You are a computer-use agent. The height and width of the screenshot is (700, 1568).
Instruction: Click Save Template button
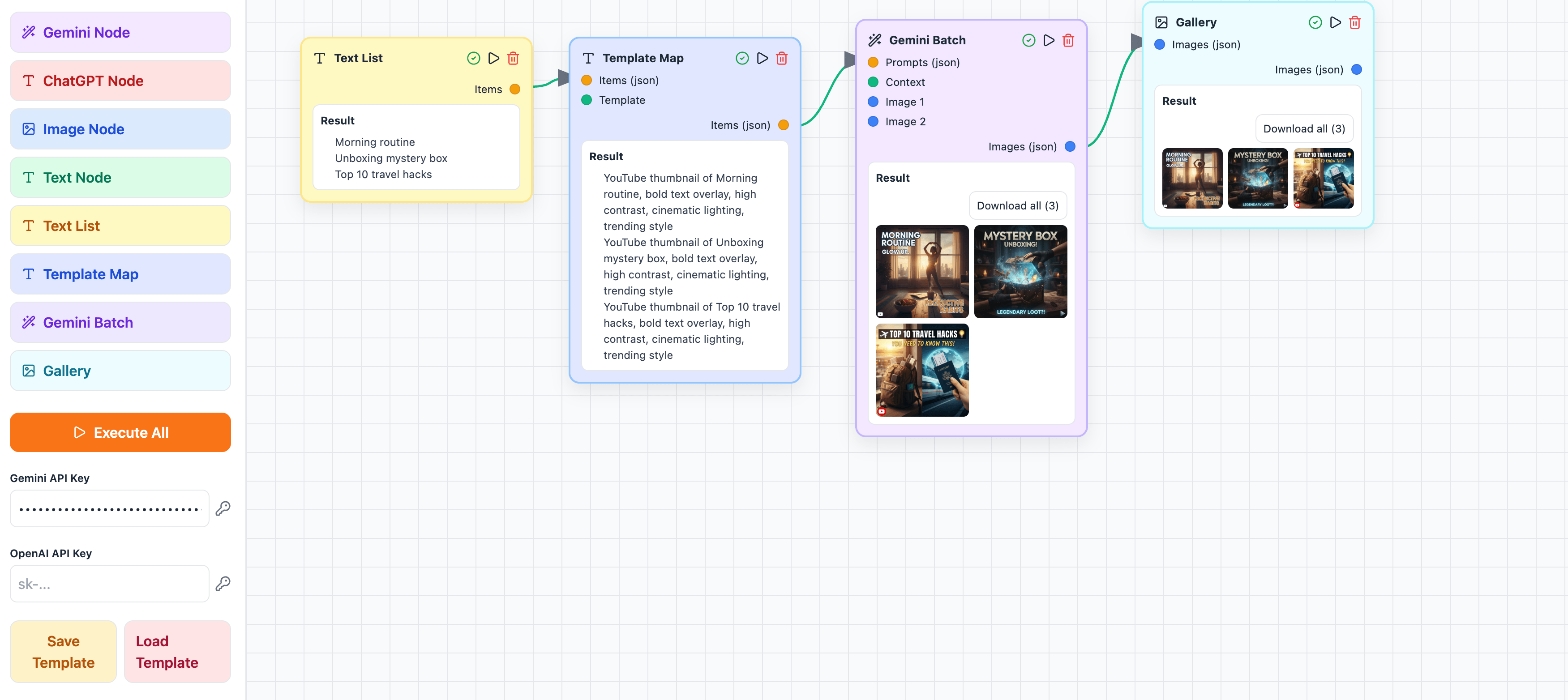tap(63, 651)
